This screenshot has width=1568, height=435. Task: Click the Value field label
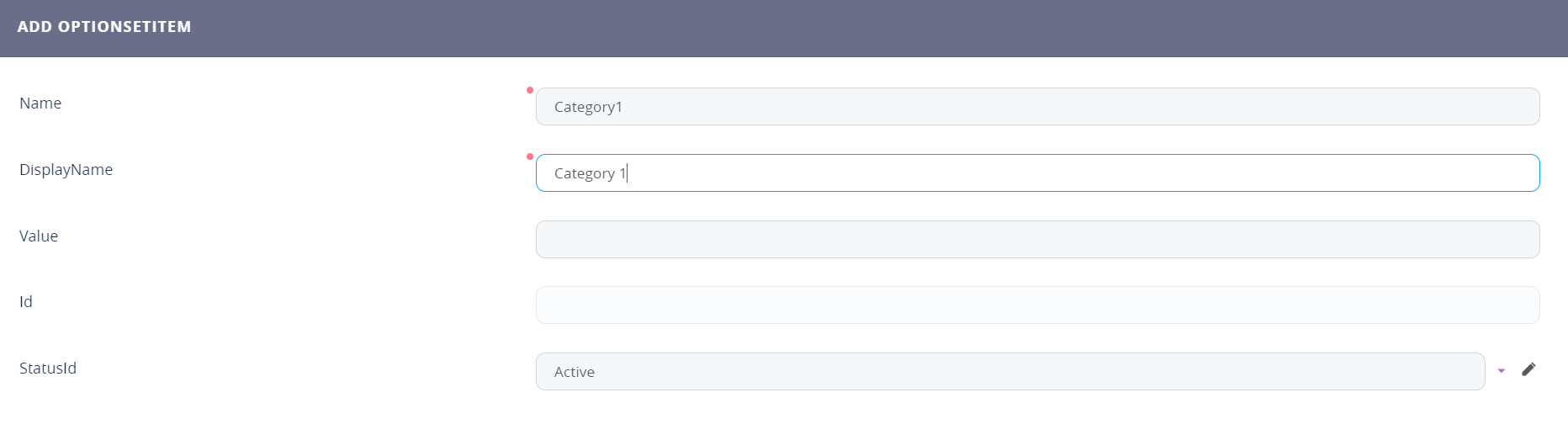point(39,236)
